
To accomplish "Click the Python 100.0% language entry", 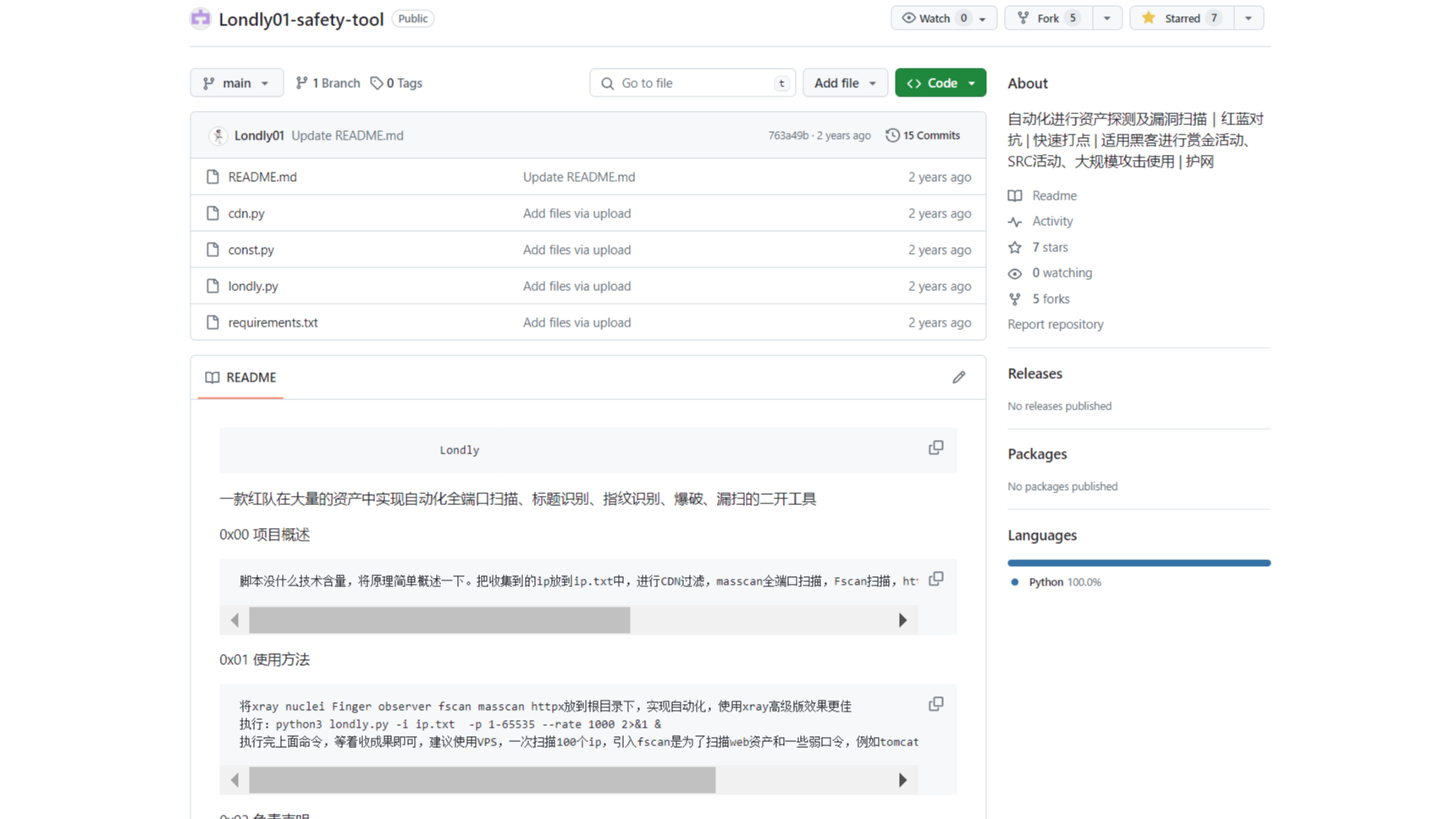I will (1056, 582).
